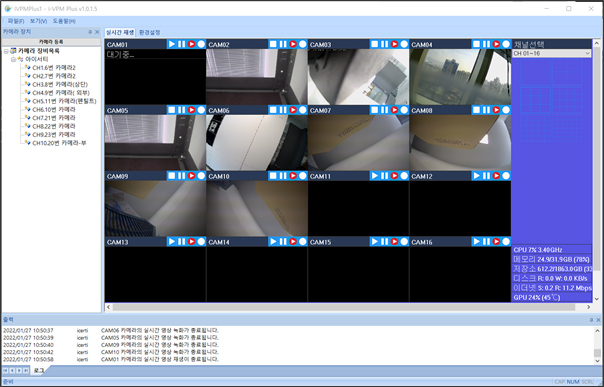Collapse the camera device list root node
Screen dimensions: 604x387
[6, 51]
